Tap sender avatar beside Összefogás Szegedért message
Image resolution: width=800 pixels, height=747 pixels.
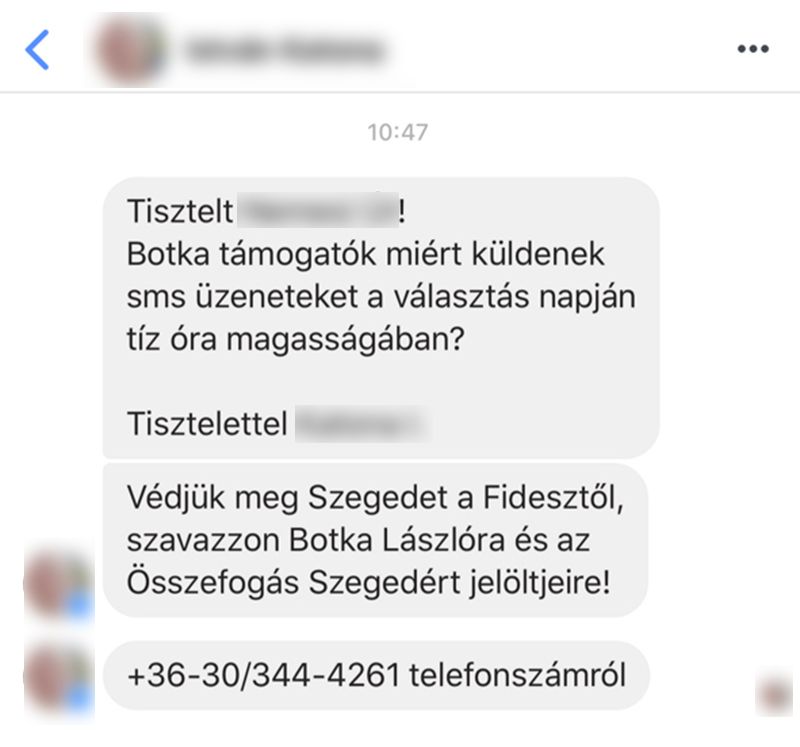tap(59, 585)
